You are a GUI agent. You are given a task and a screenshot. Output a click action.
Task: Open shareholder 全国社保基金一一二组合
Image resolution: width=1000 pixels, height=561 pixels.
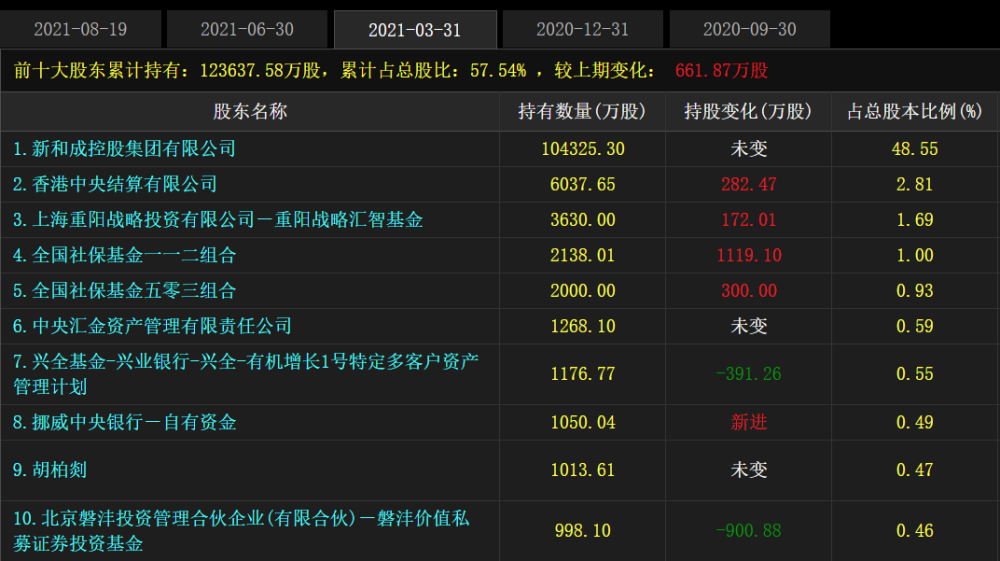pyautogui.click(x=124, y=256)
